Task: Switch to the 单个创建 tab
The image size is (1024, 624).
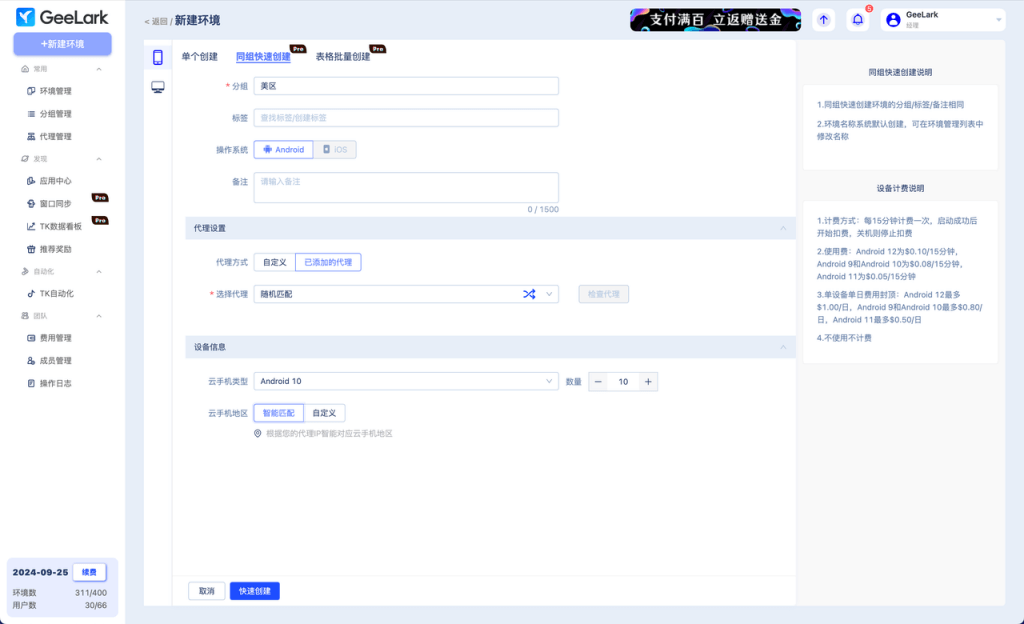Action: [199, 57]
